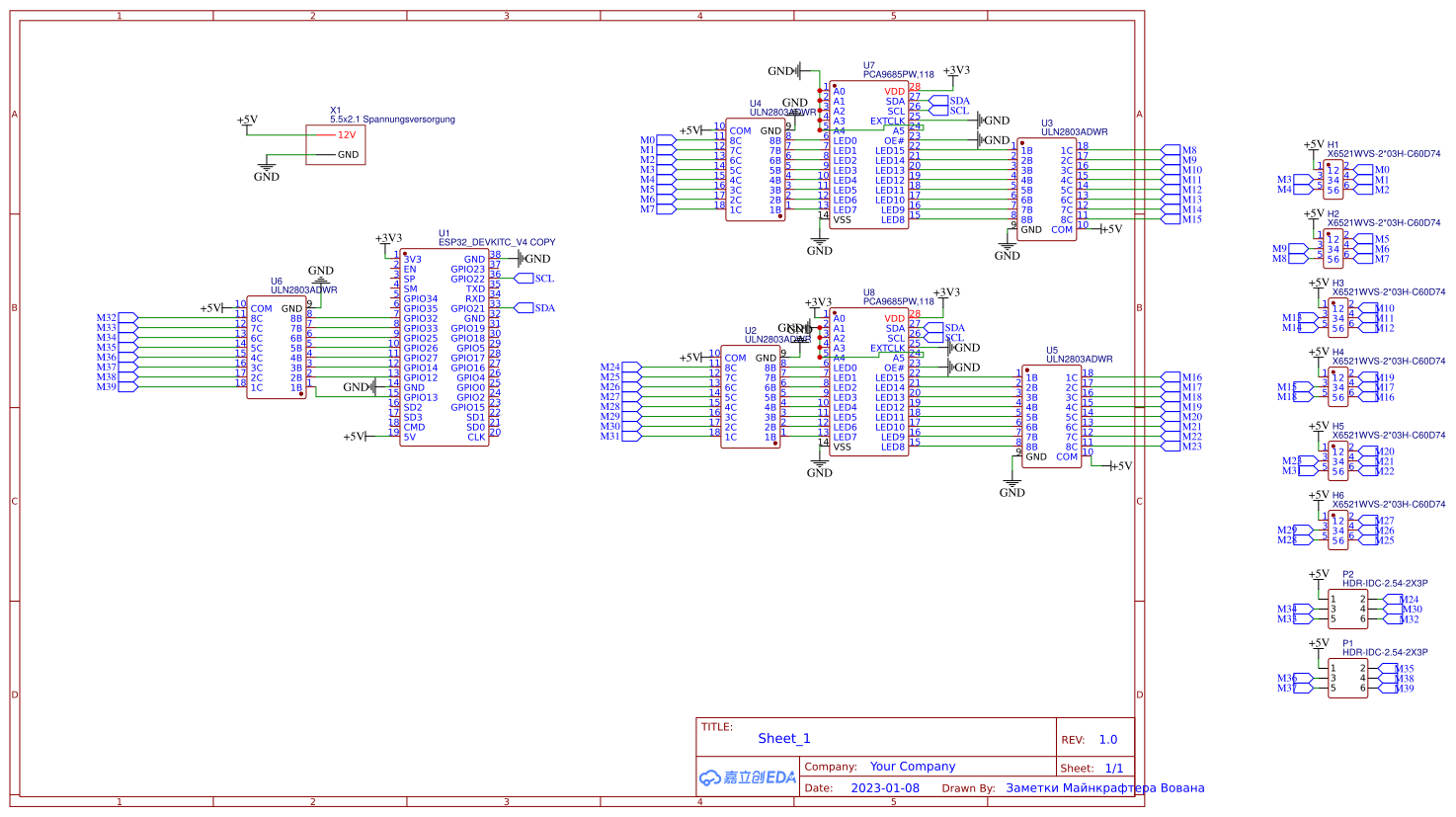Screen dimensions: 1456x817
Task: Click the 2023-01-08 date field
Action: pos(884,787)
